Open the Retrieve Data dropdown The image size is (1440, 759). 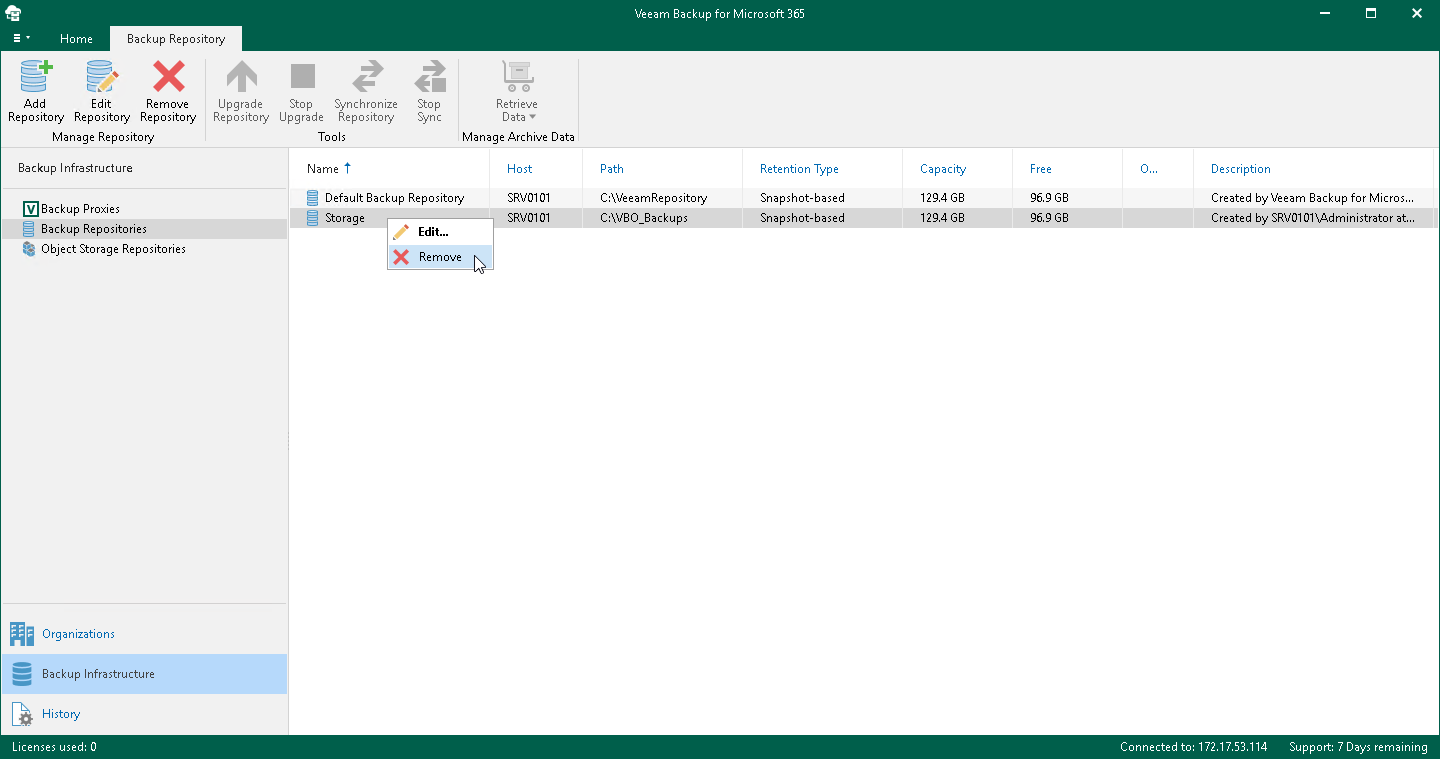point(517,91)
